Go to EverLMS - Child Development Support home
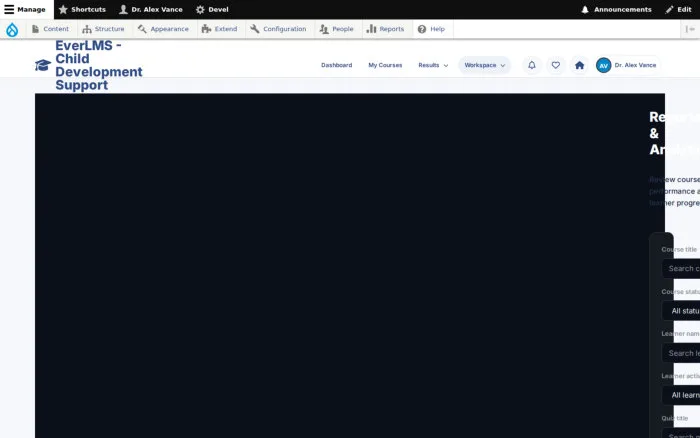 click(99, 65)
